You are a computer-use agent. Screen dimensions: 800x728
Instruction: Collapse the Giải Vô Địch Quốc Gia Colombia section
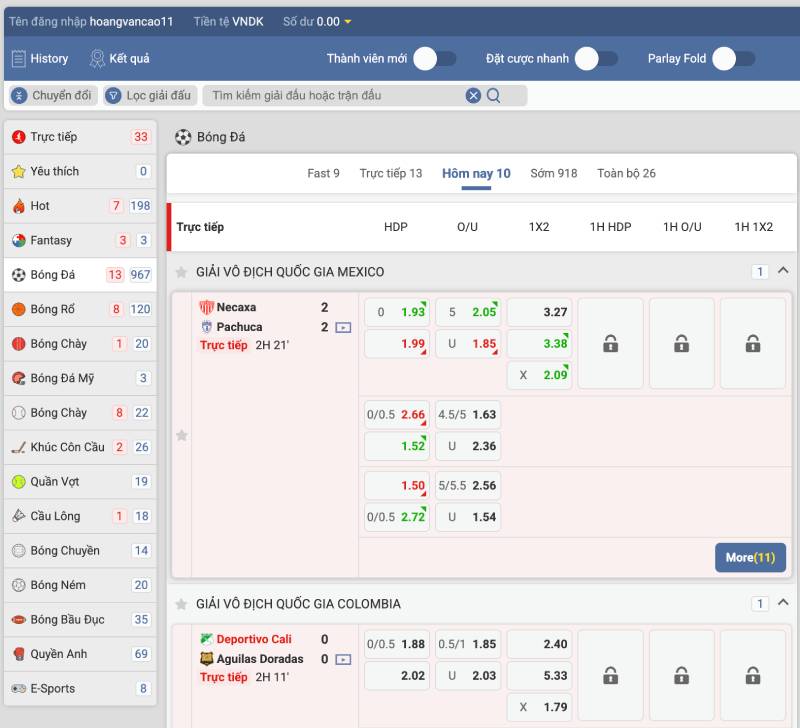point(783,603)
